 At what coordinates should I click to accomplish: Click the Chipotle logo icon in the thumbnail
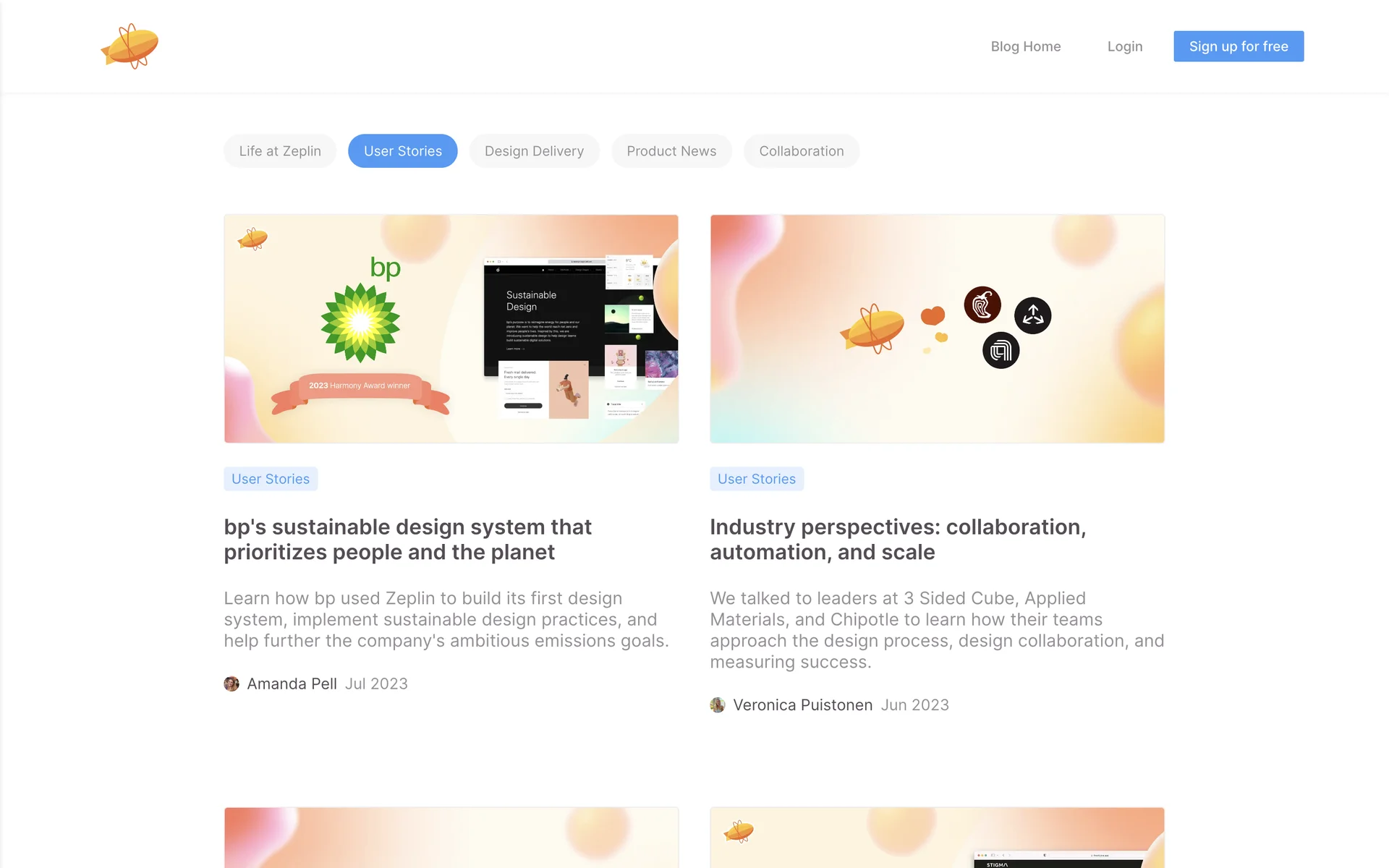(x=982, y=305)
